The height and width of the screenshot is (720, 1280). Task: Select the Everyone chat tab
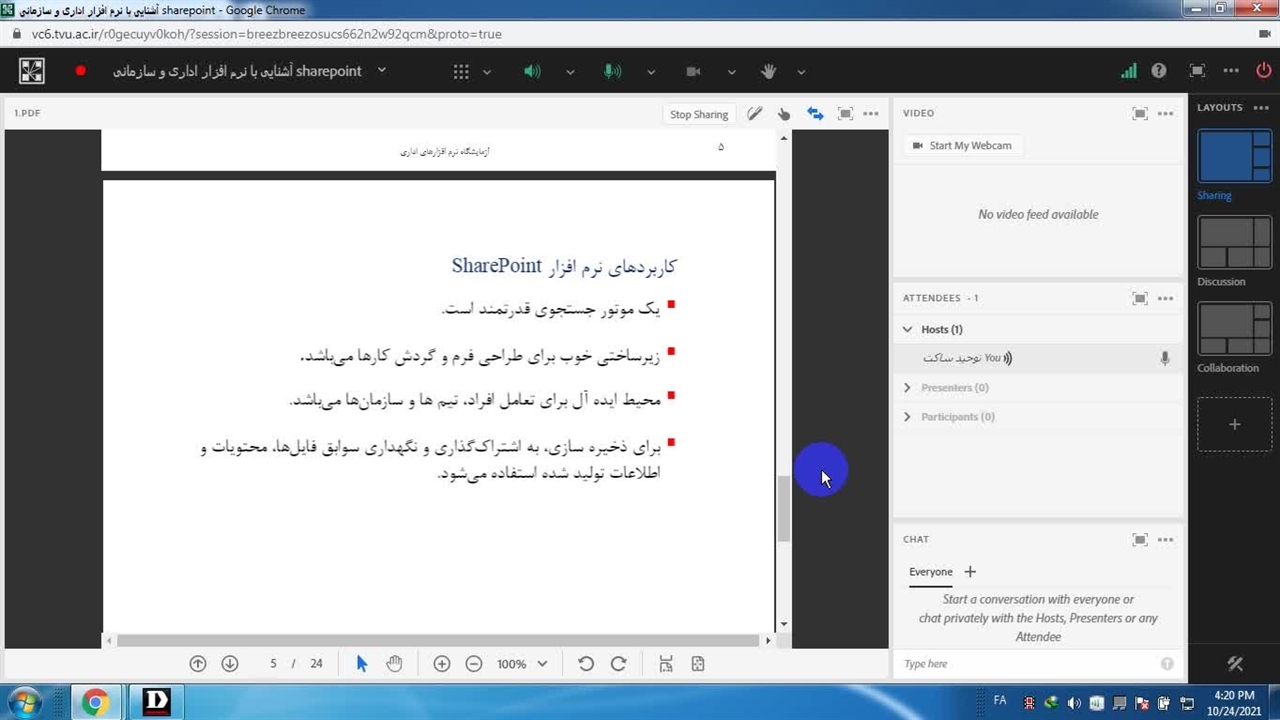(930, 572)
